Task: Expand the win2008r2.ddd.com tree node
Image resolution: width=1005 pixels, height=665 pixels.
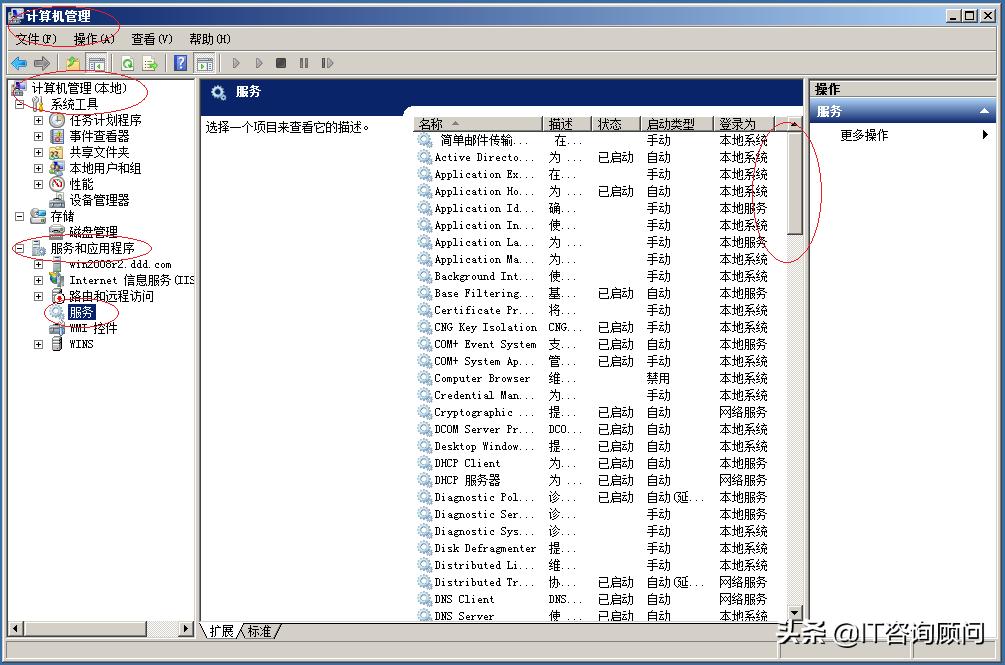Action: click(36, 264)
